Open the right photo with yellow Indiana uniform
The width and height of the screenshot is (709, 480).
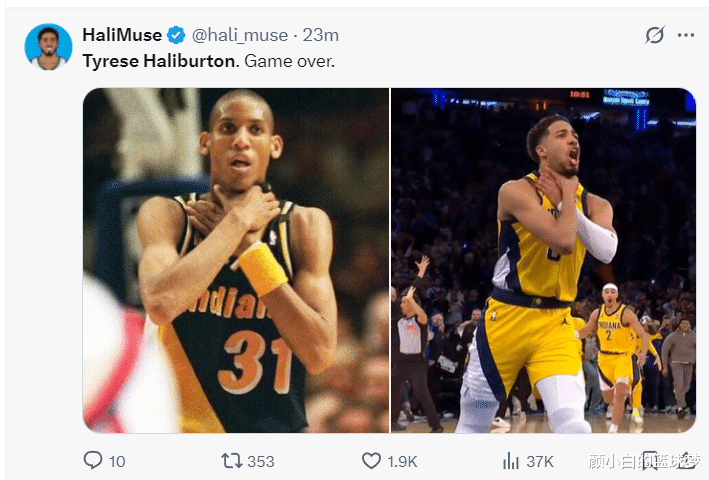coord(544,260)
